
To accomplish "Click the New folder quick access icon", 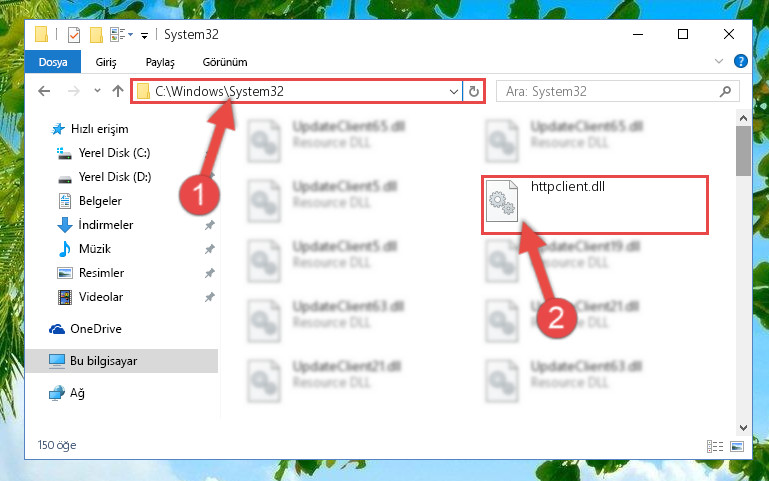I will pyautogui.click(x=96, y=35).
